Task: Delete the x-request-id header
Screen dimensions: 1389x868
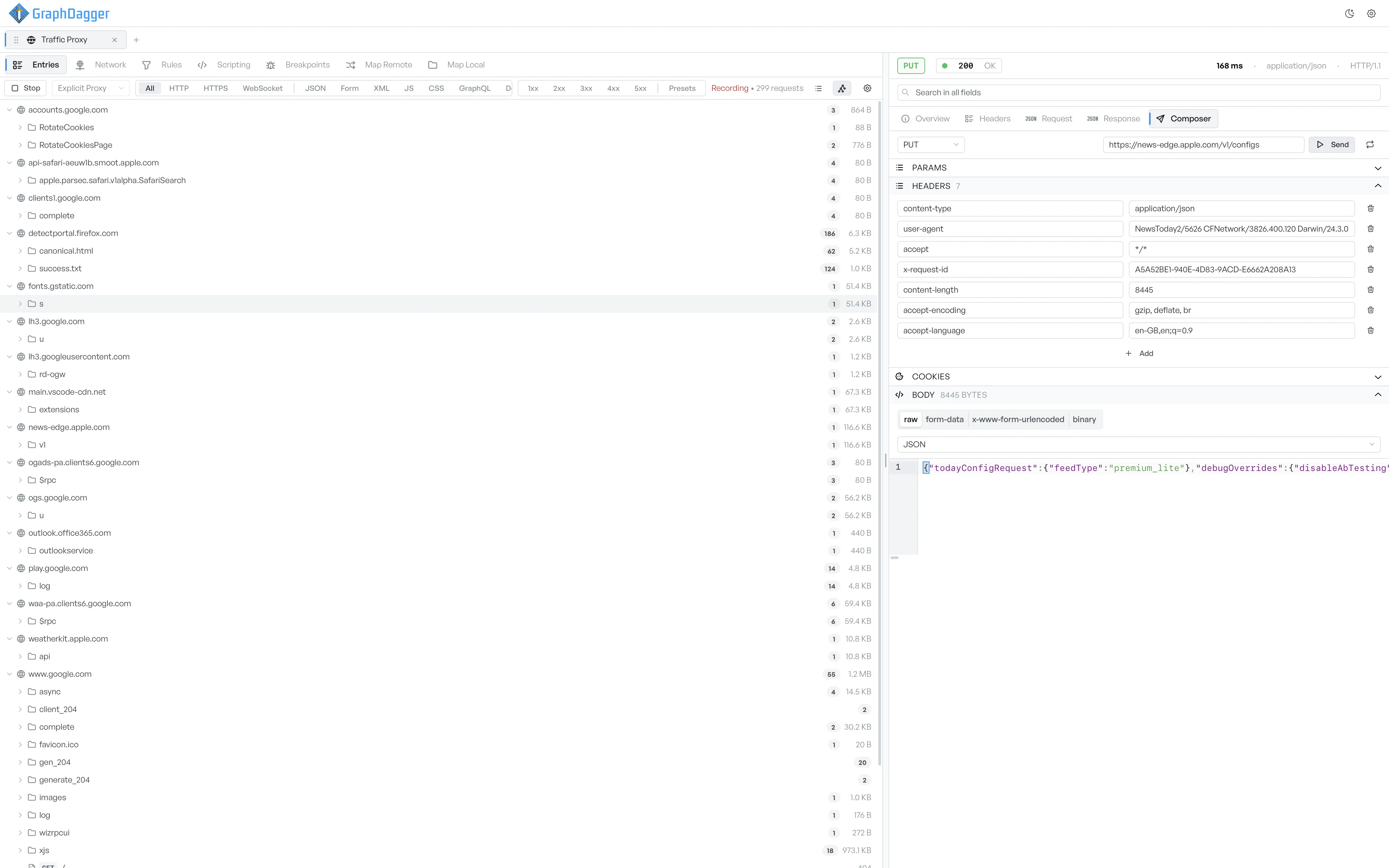Action: (x=1371, y=269)
